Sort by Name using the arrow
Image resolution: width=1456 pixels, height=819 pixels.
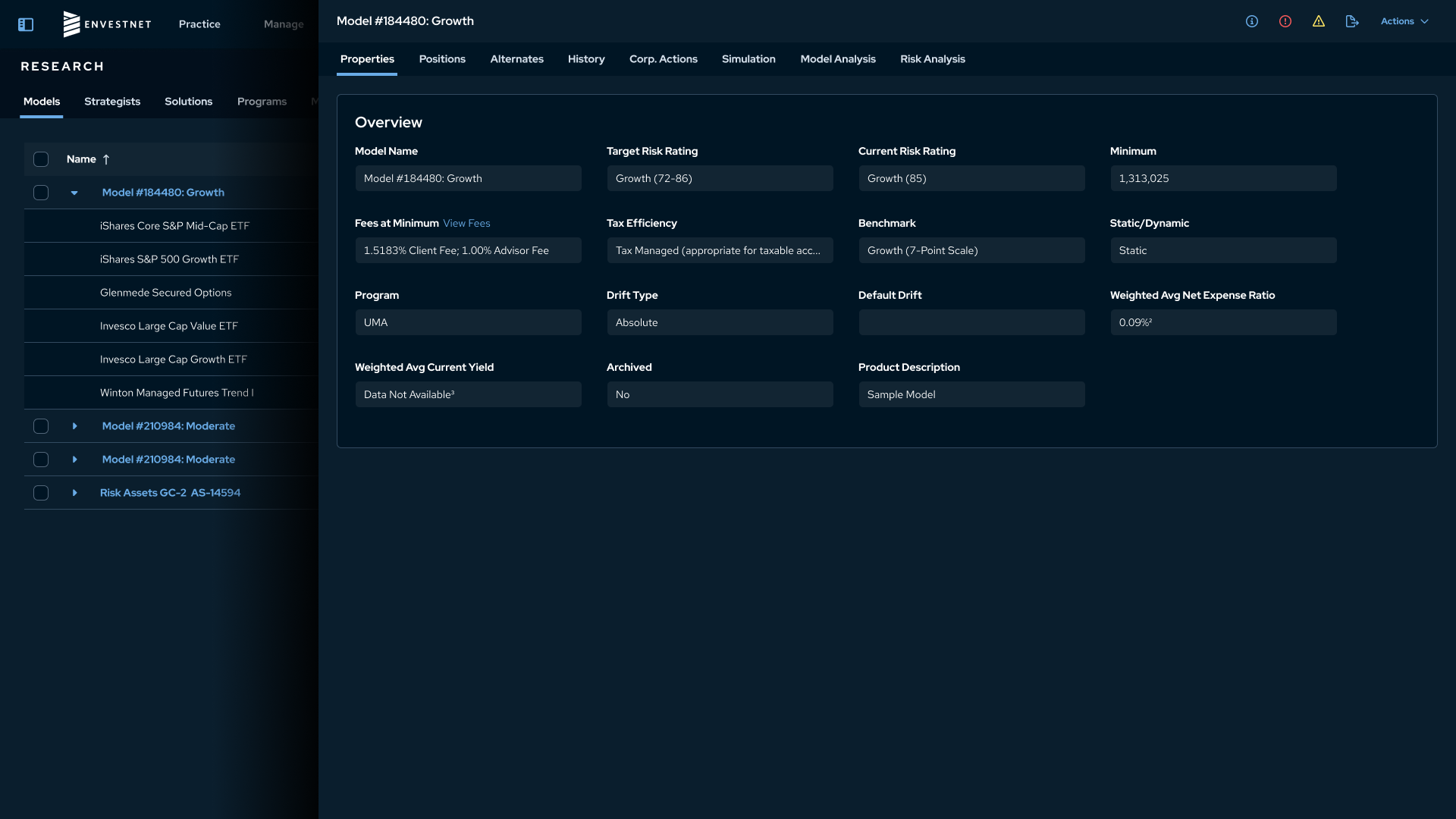[x=106, y=159]
